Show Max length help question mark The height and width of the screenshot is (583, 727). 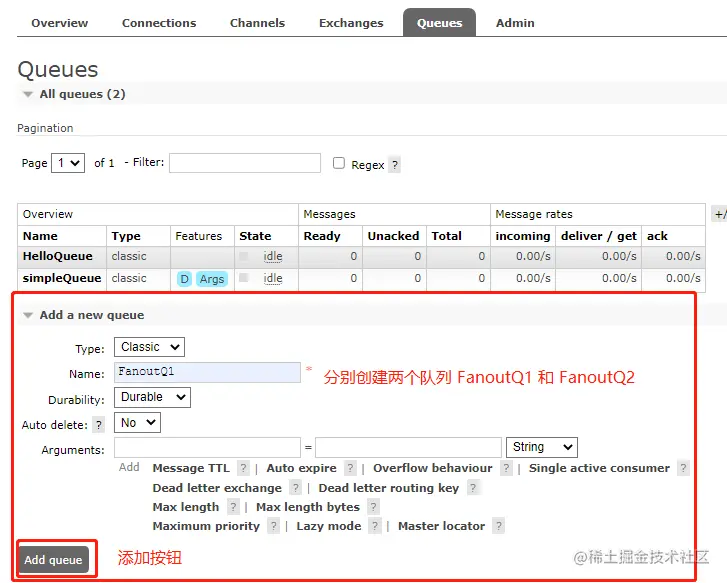pyautogui.click(x=233, y=507)
